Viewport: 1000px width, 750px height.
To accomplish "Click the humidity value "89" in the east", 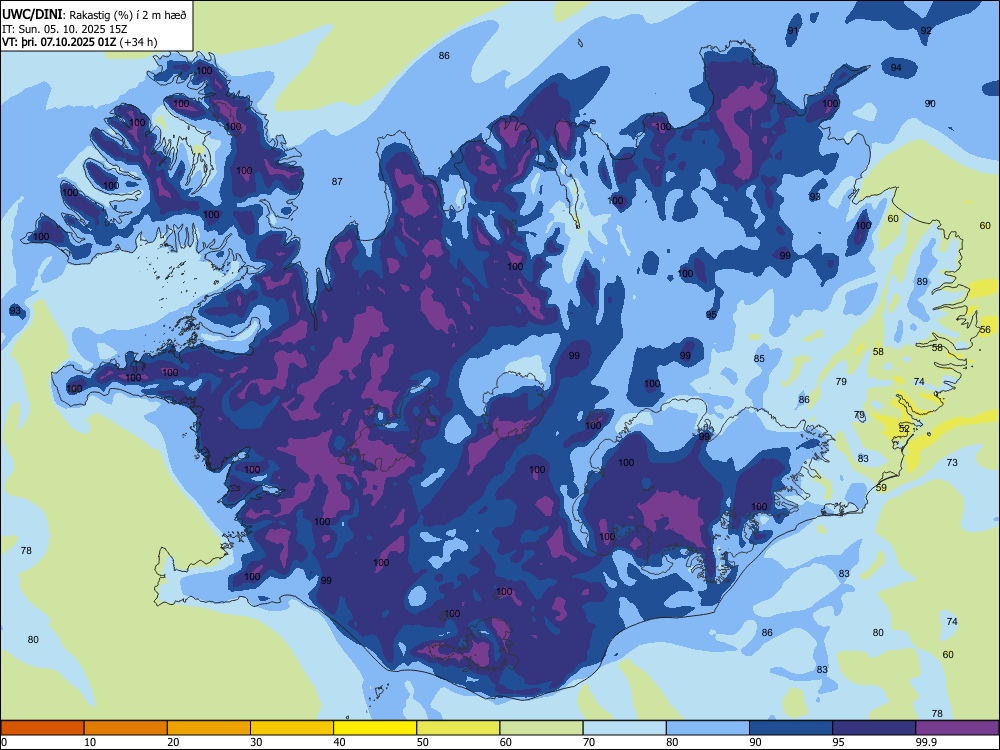I will 922,282.
